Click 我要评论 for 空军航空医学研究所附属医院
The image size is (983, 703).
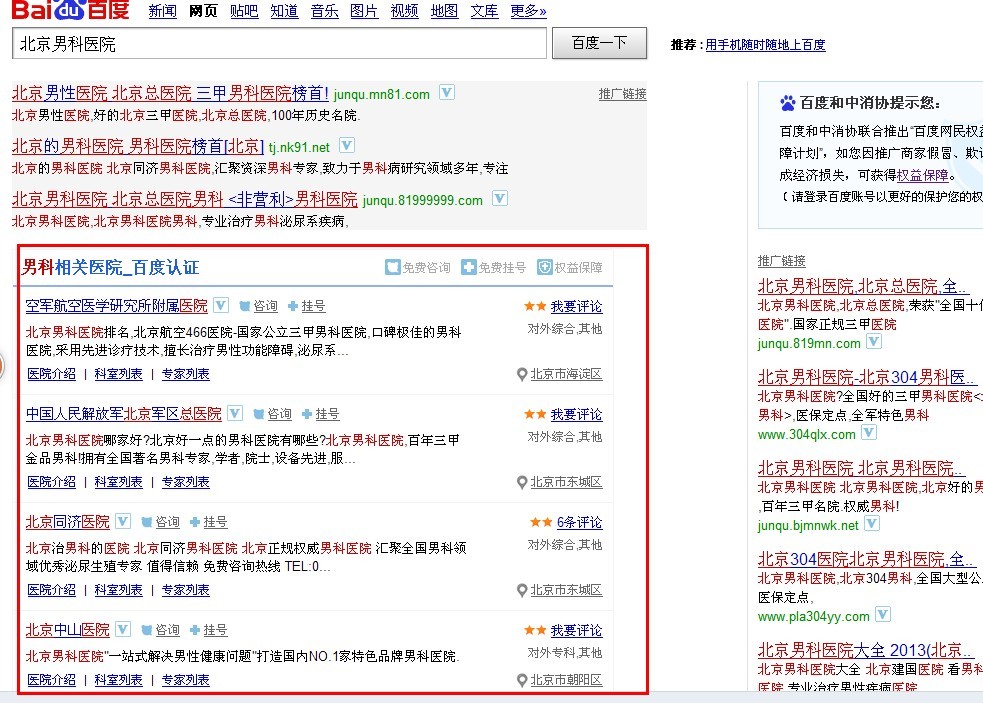click(x=576, y=307)
